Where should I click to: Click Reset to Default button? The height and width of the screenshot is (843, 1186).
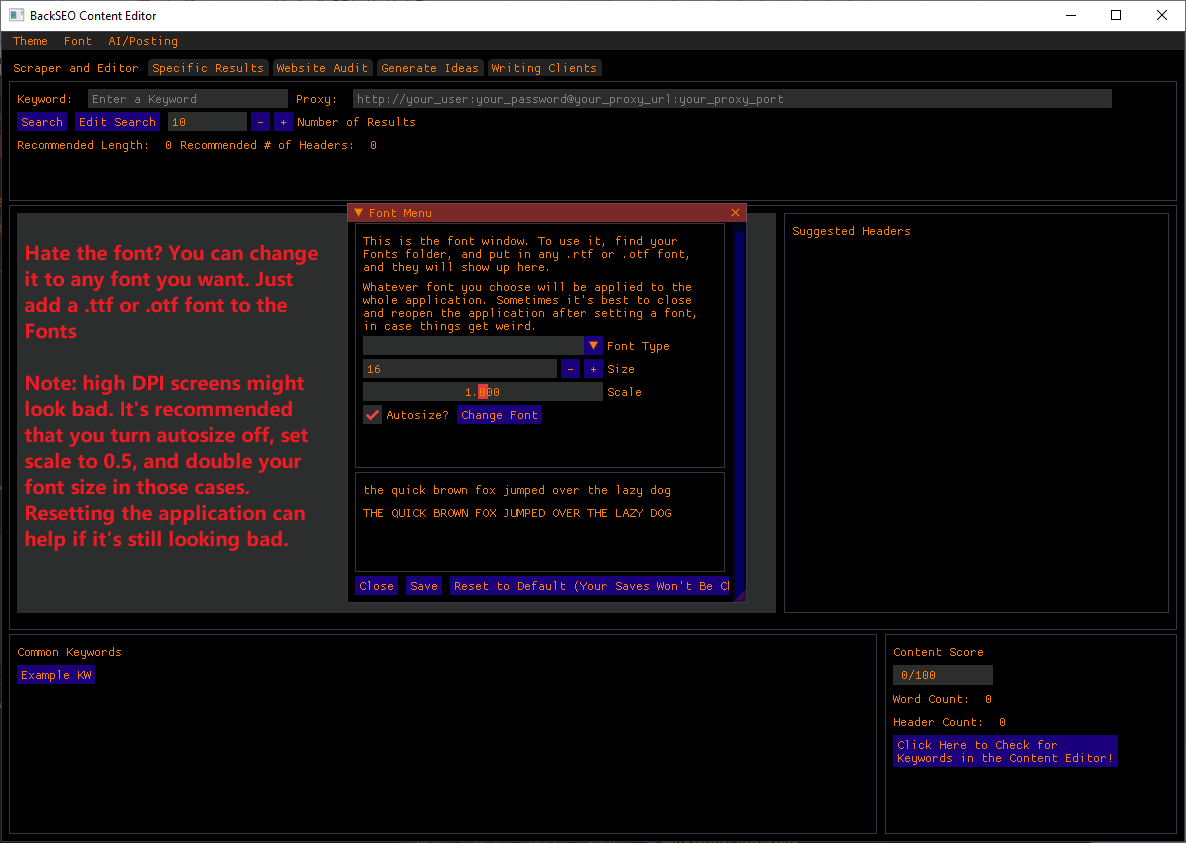click(590, 586)
